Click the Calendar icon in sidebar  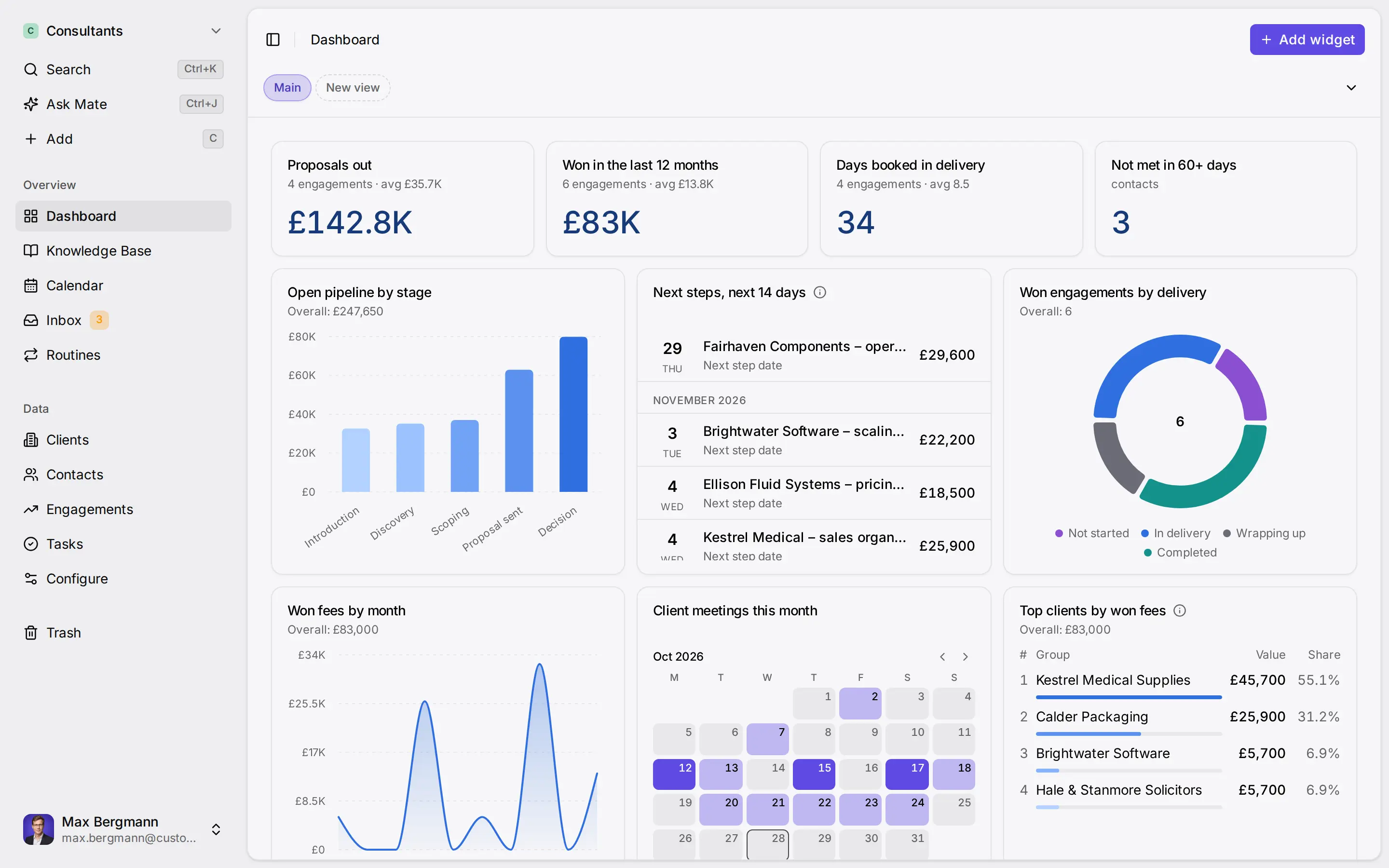click(30, 285)
